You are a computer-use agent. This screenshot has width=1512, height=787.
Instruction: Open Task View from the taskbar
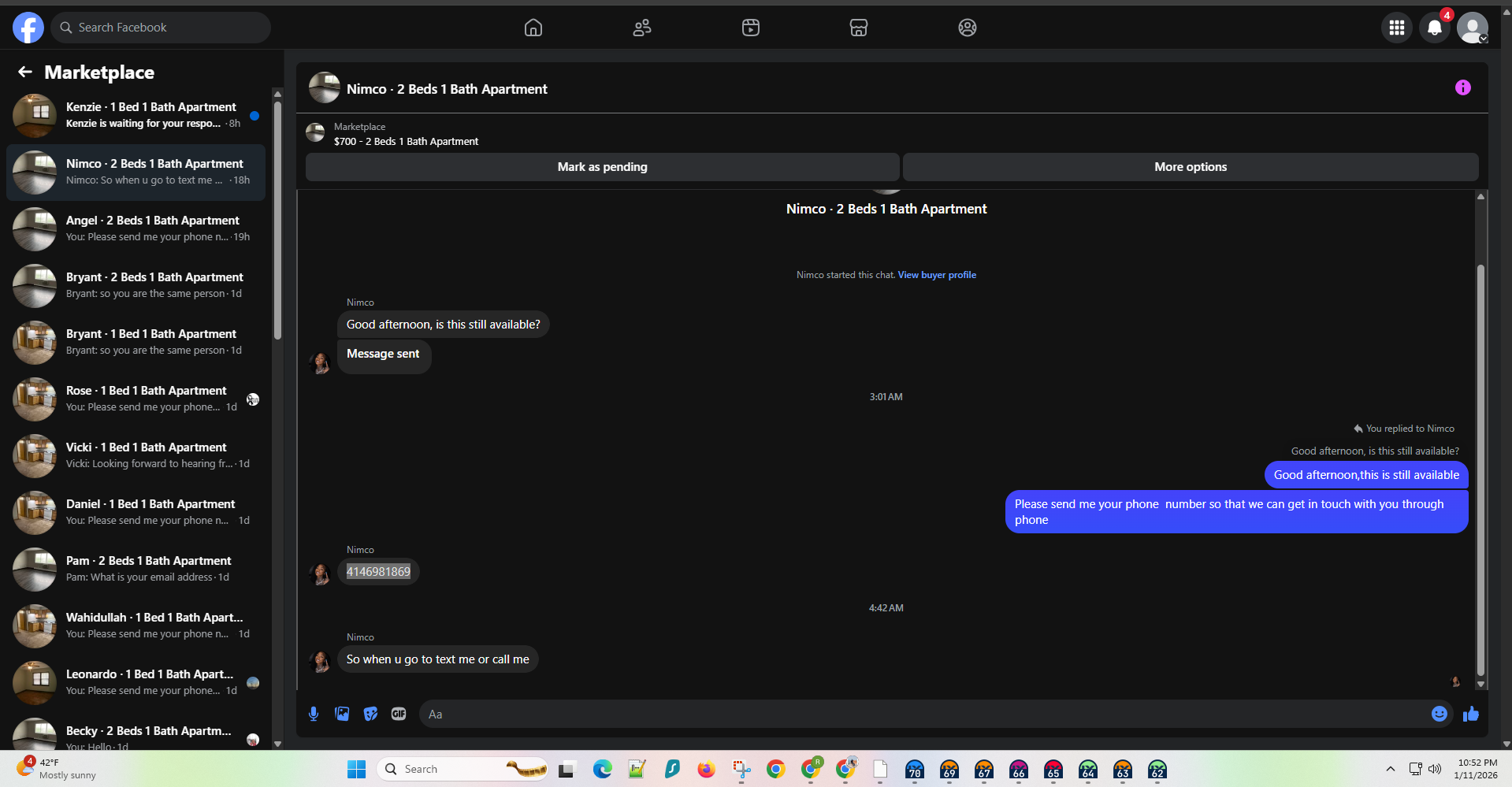pos(567,769)
